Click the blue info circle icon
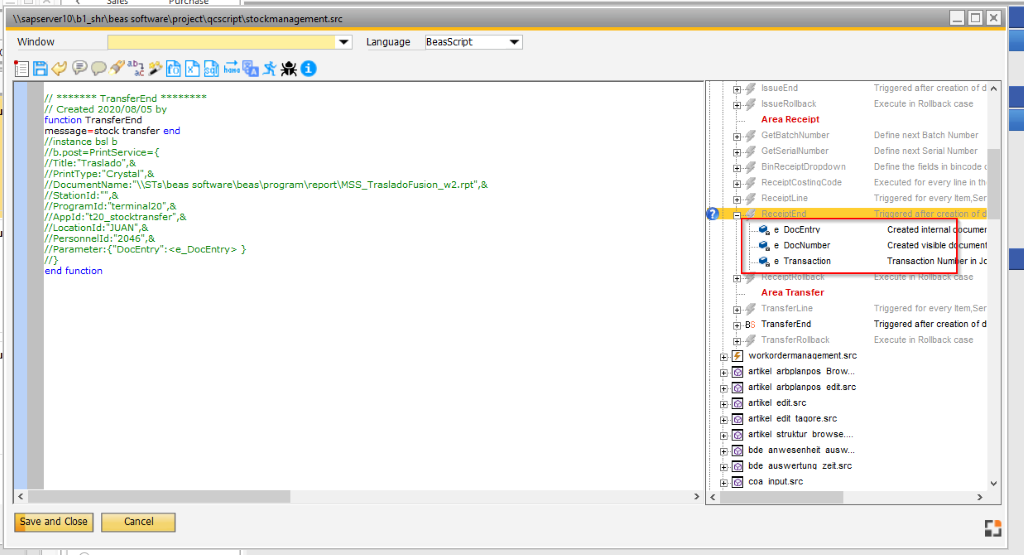 click(308, 69)
